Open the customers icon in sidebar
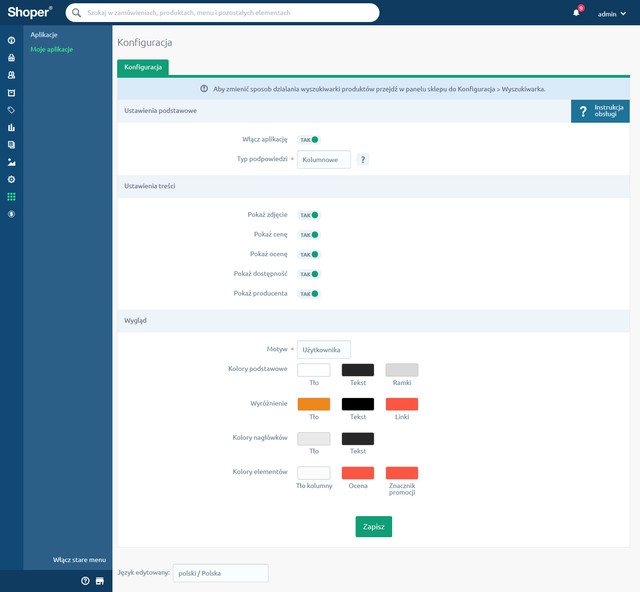Screen dimensions: 640x592 pyautogui.click(x=11, y=75)
